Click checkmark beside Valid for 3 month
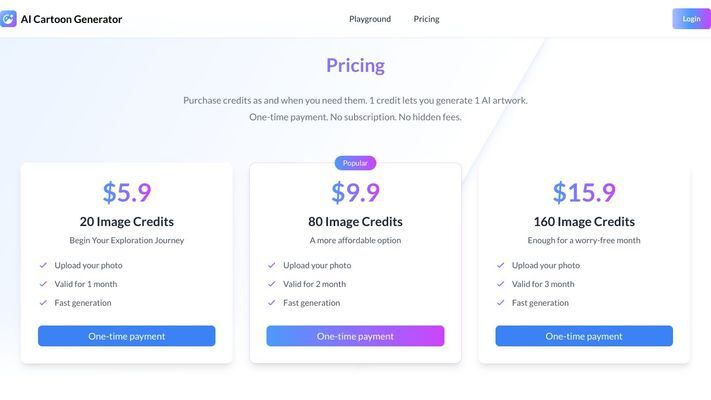The height and width of the screenshot is (400, 711). point(501,284)
